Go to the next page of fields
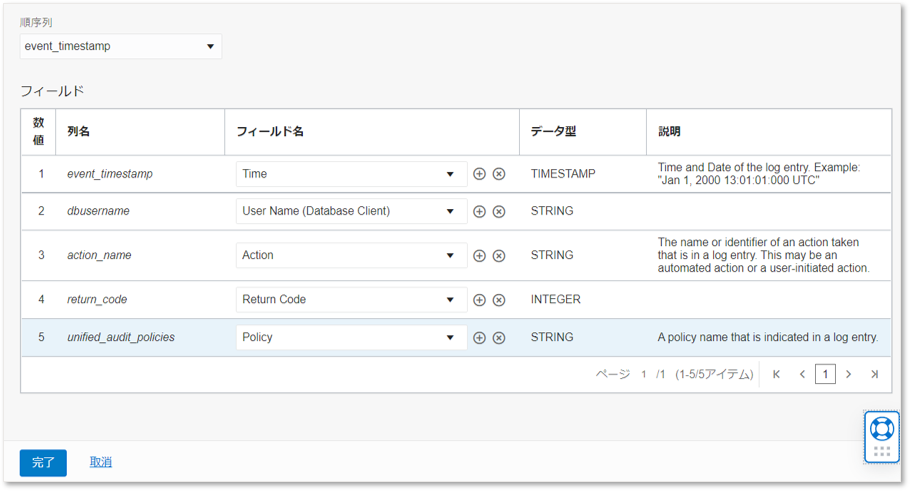The width and height of the screenshot is (910, 491). [849, 374]
